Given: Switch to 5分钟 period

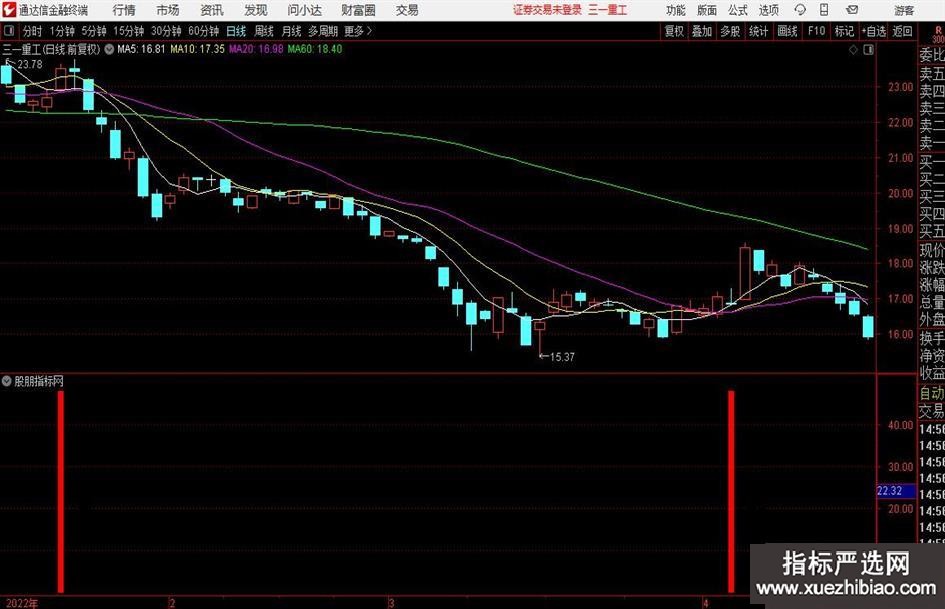Looking at the screenshot, I should point(94,31).
